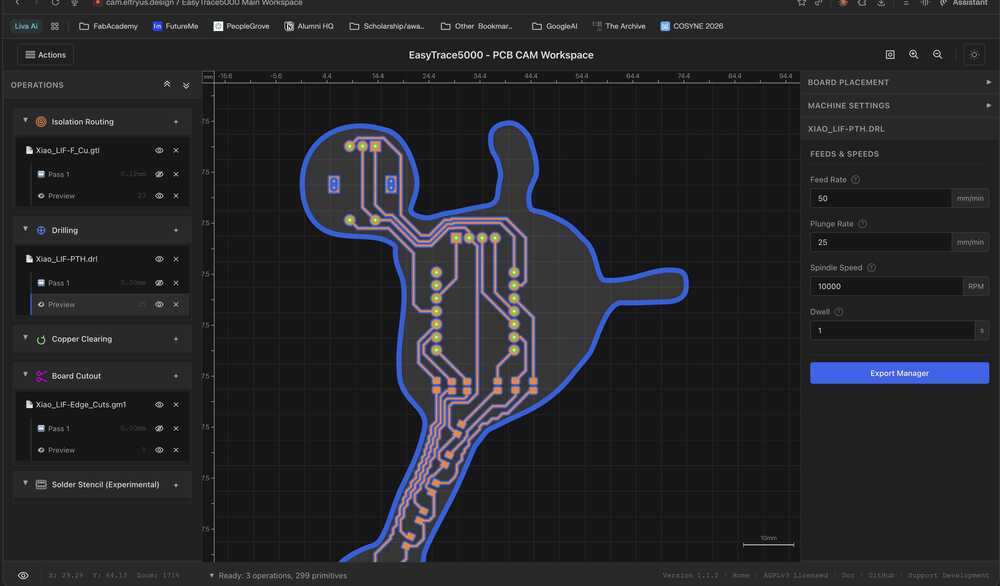Screen dimensions: 1000x586
Task: Toggle Preview visibility under Xiao_LIF-Edge_Cuts.gm1
Action: [159, 450]
